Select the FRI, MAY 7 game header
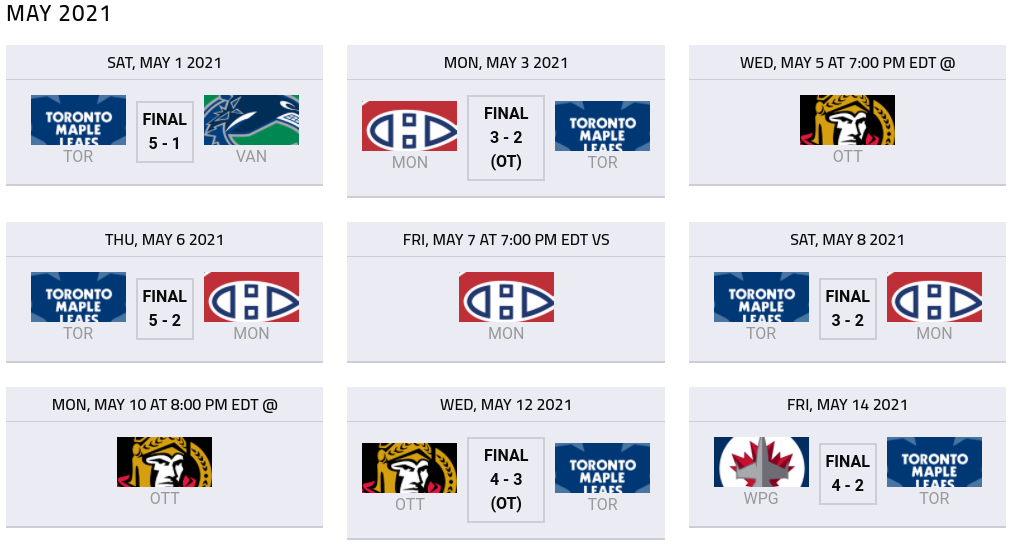Viewport: 1009px width, 549px height. click(x=506, y=239)
